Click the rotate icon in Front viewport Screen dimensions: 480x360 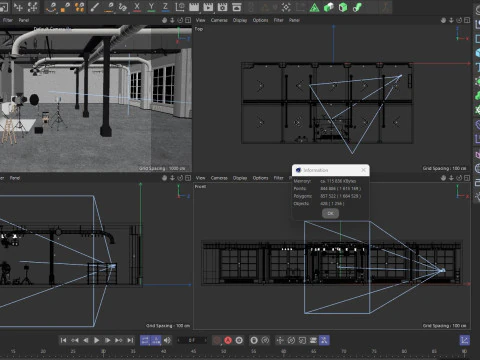click(459, 178)
